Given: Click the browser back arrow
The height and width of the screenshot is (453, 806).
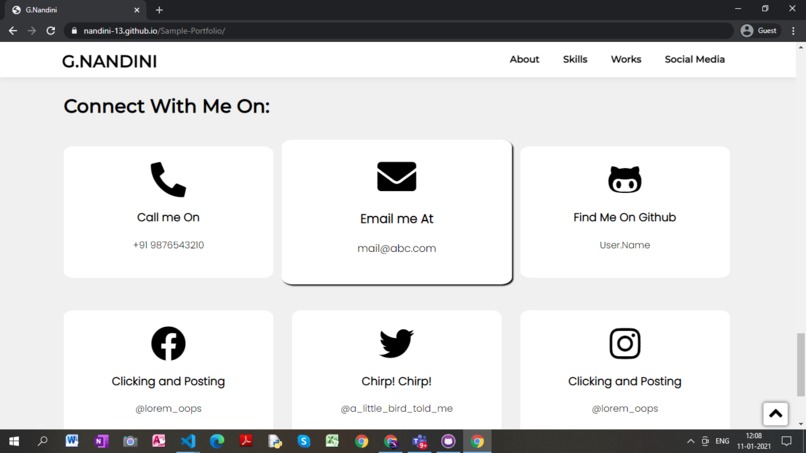Looking at the screenshot, I should pyautogui.click(x=13, y=31).
